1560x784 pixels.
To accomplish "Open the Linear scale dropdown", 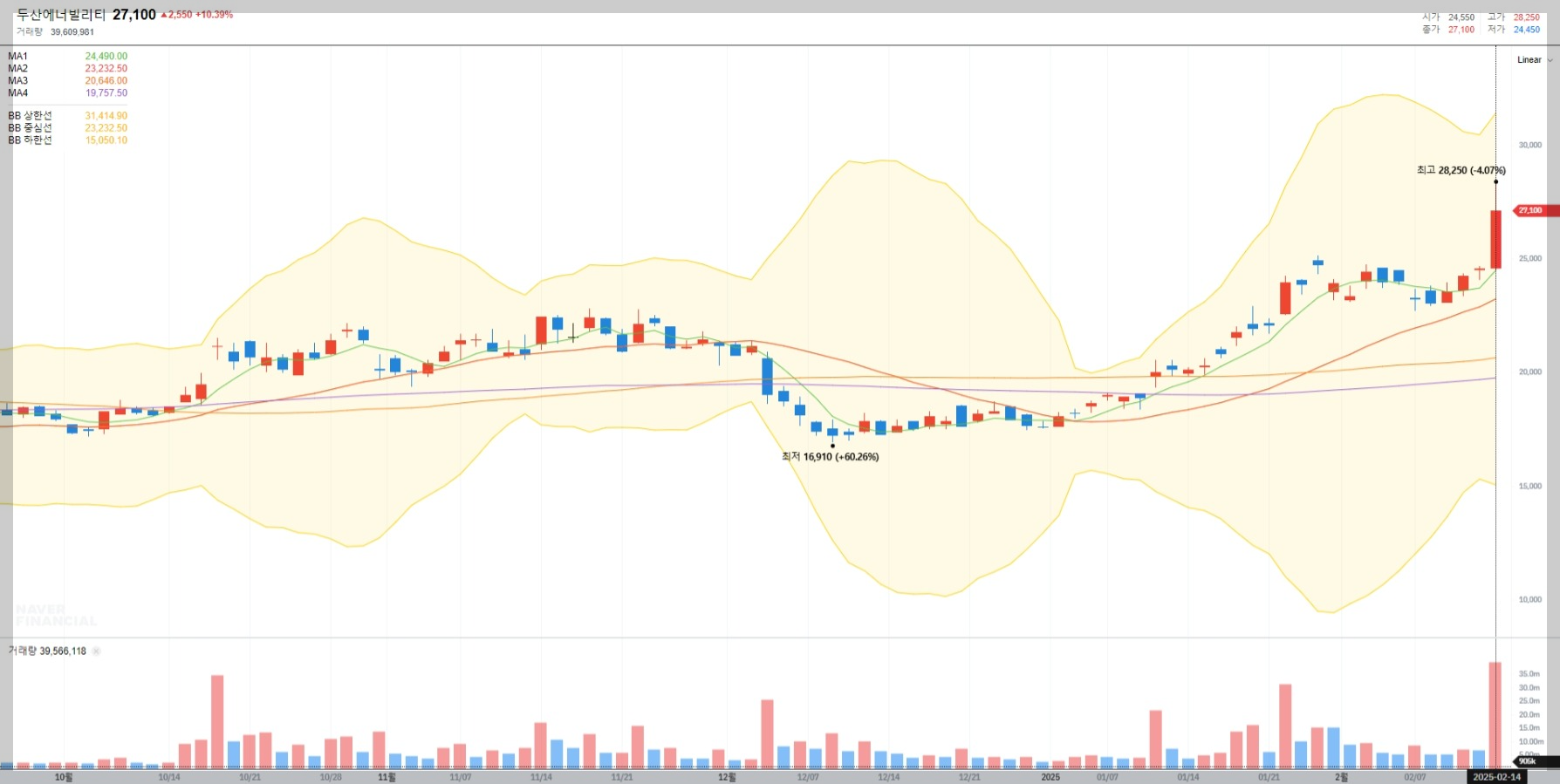I will 1535,60.
